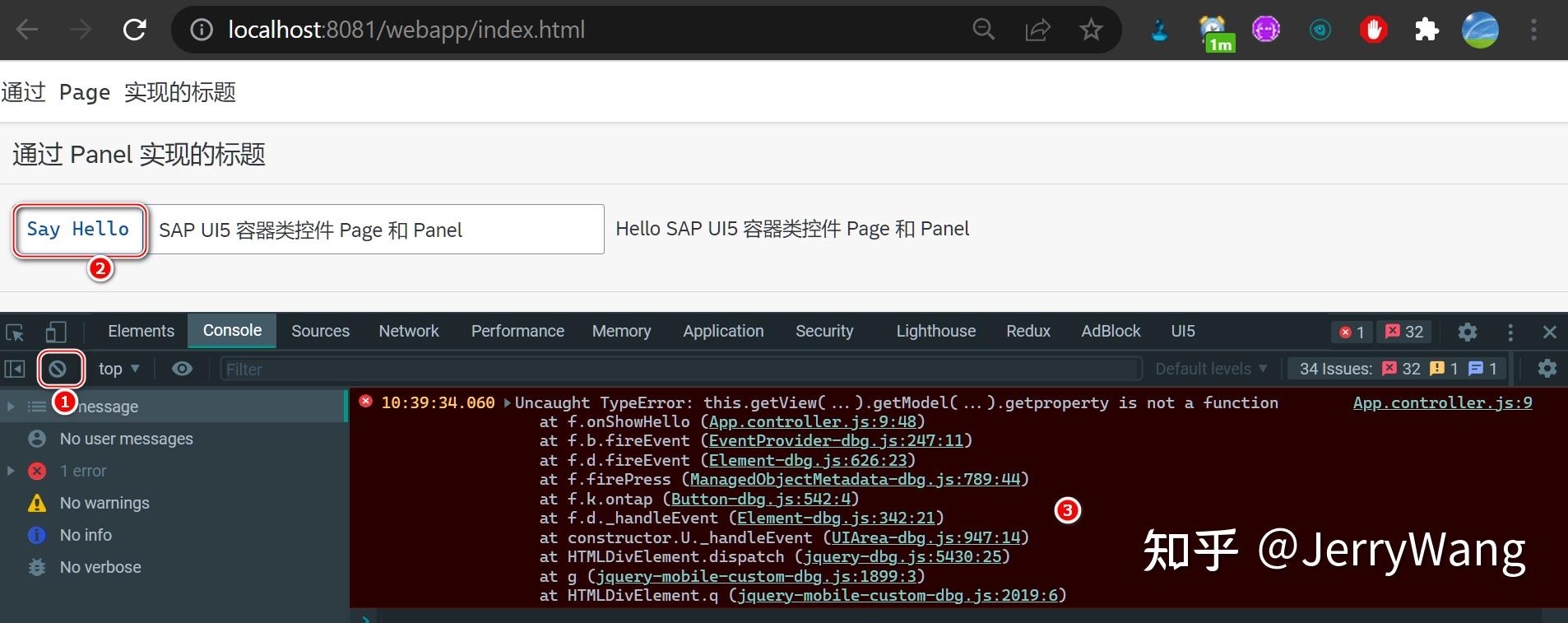1568x623 pixels.
Task: Bookmark the page with the star icon
Action: (x=1091, y=30)
